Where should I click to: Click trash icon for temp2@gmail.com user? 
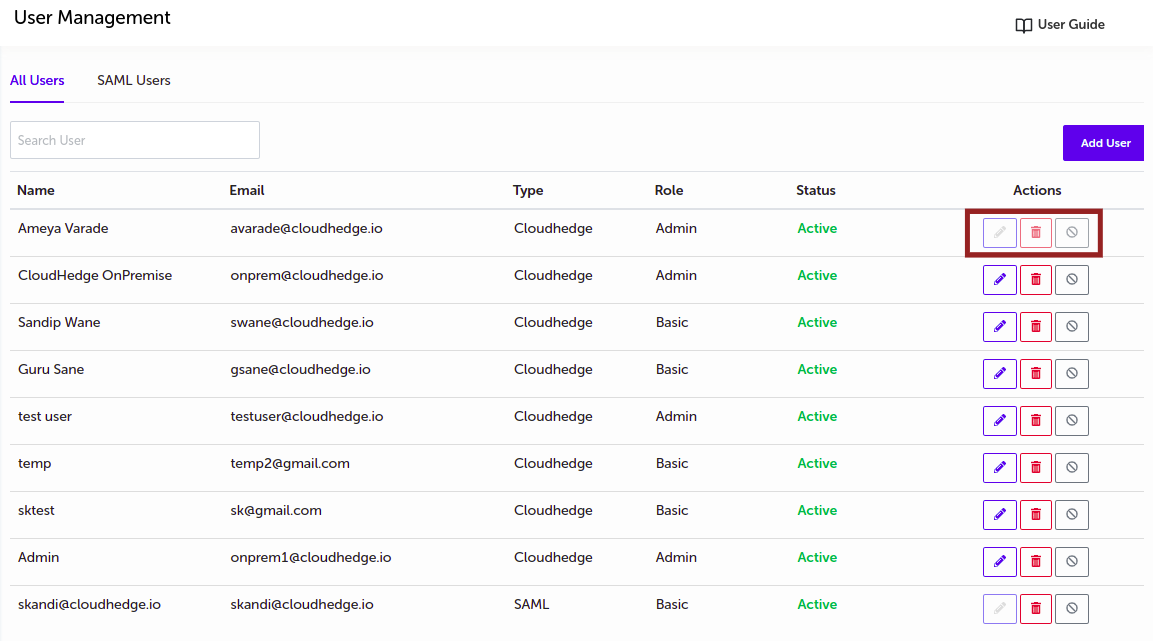pyautogui.click(x=1035, y=468)
